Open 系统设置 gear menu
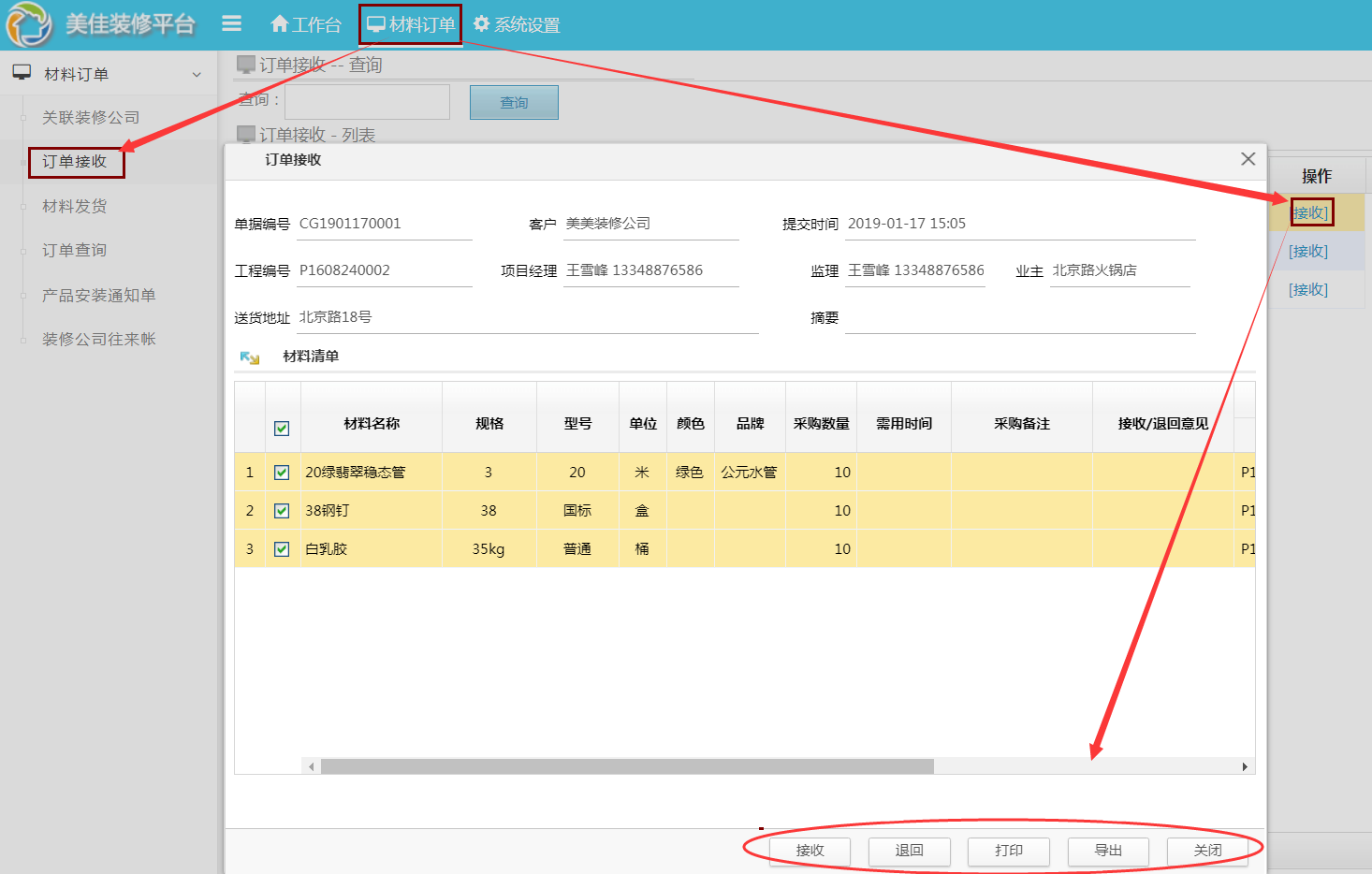 (516, 24)
